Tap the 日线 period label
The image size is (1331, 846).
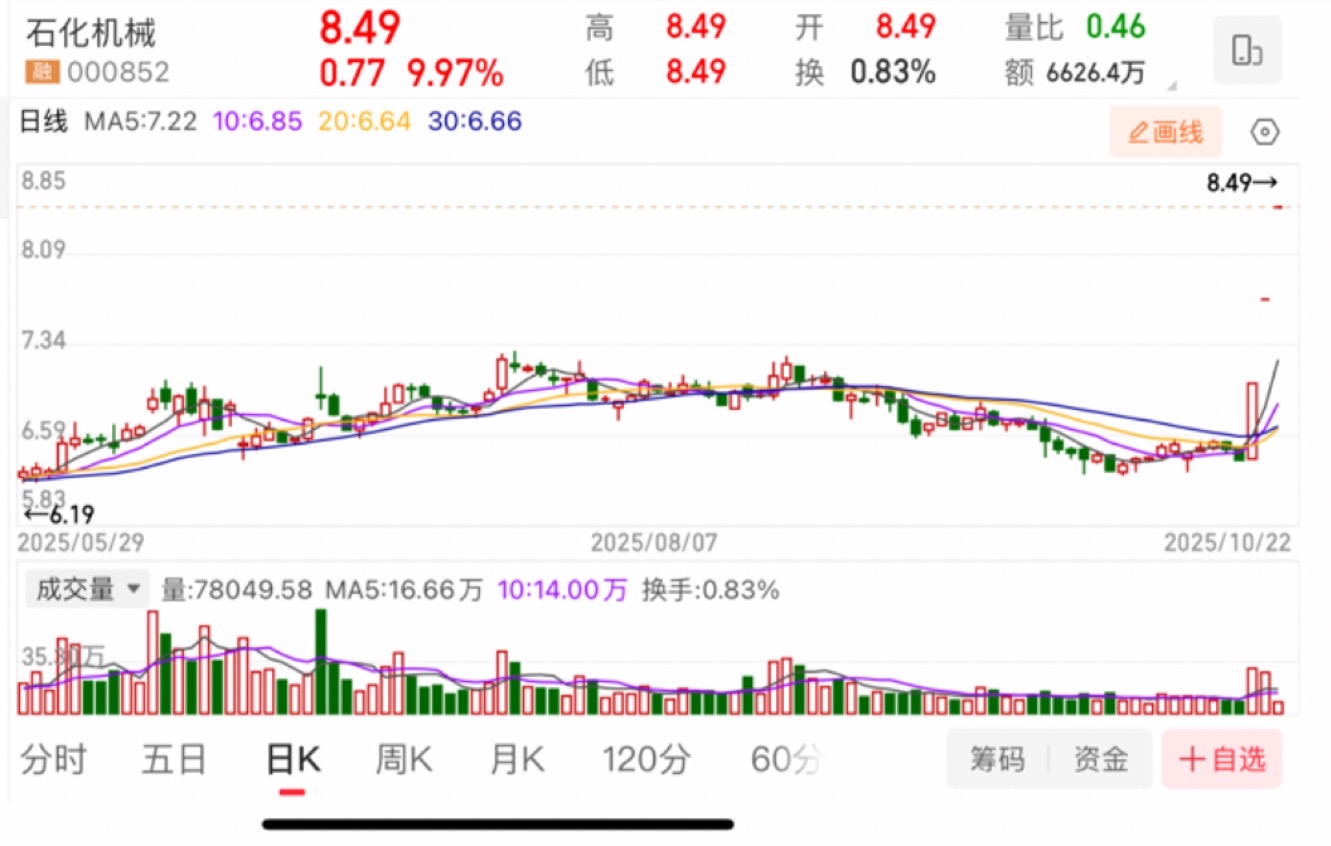[44, 122]
